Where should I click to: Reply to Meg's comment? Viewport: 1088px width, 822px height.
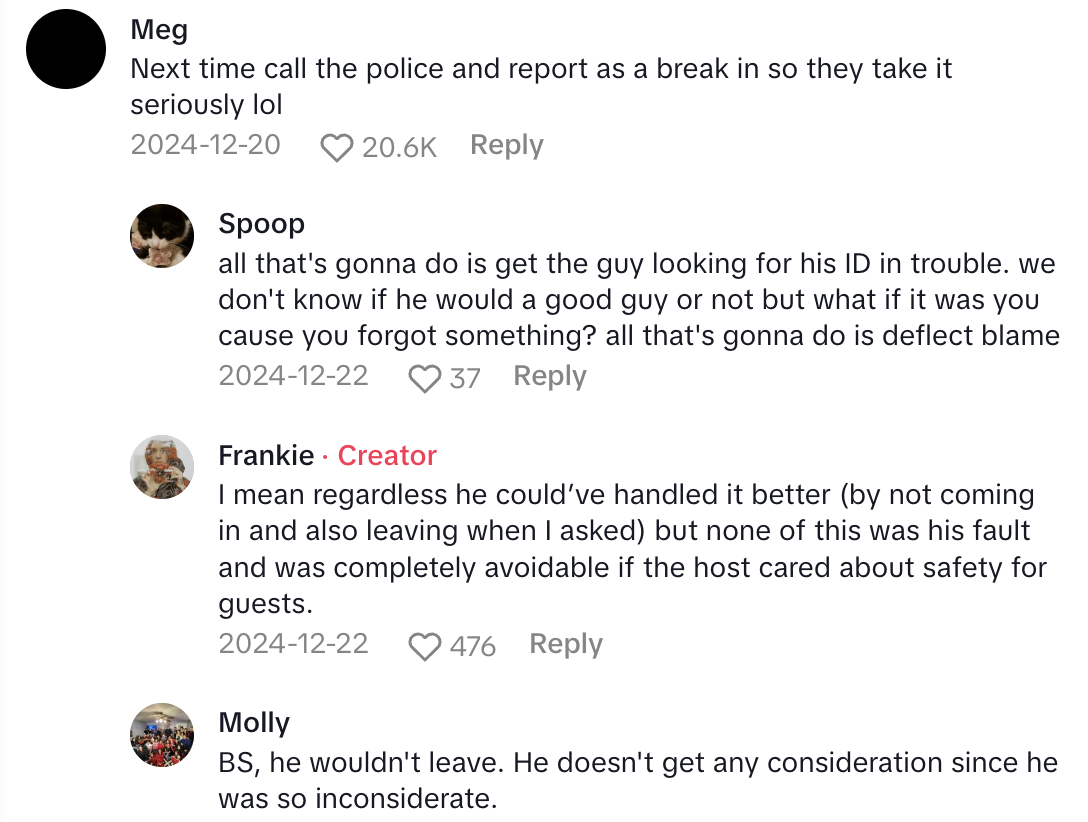click(x=506, y=146)
